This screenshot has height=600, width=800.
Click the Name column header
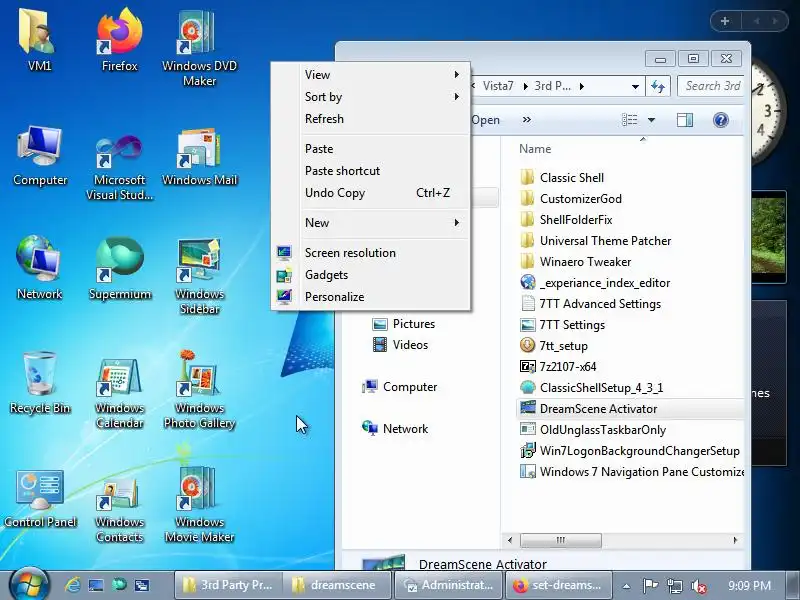pyautogui.click(x=535, y=149)
